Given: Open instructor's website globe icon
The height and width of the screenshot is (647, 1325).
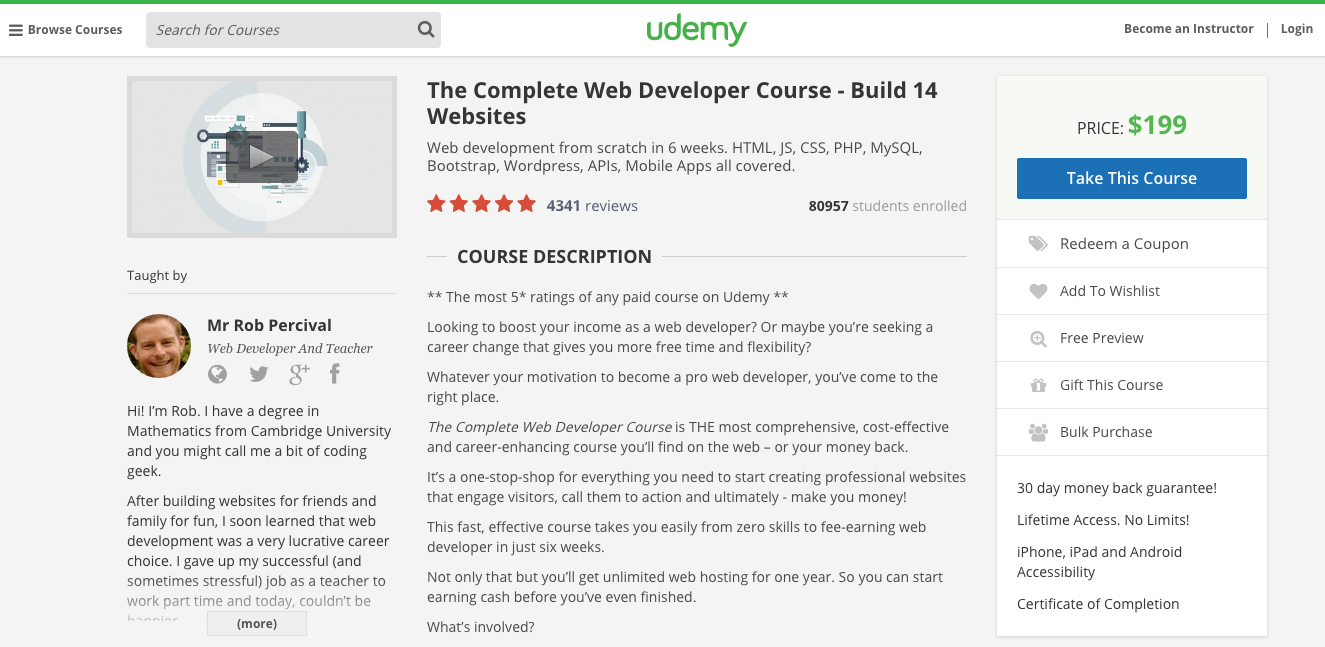Looking at the screenshot, I should click(x=217, y=374).
